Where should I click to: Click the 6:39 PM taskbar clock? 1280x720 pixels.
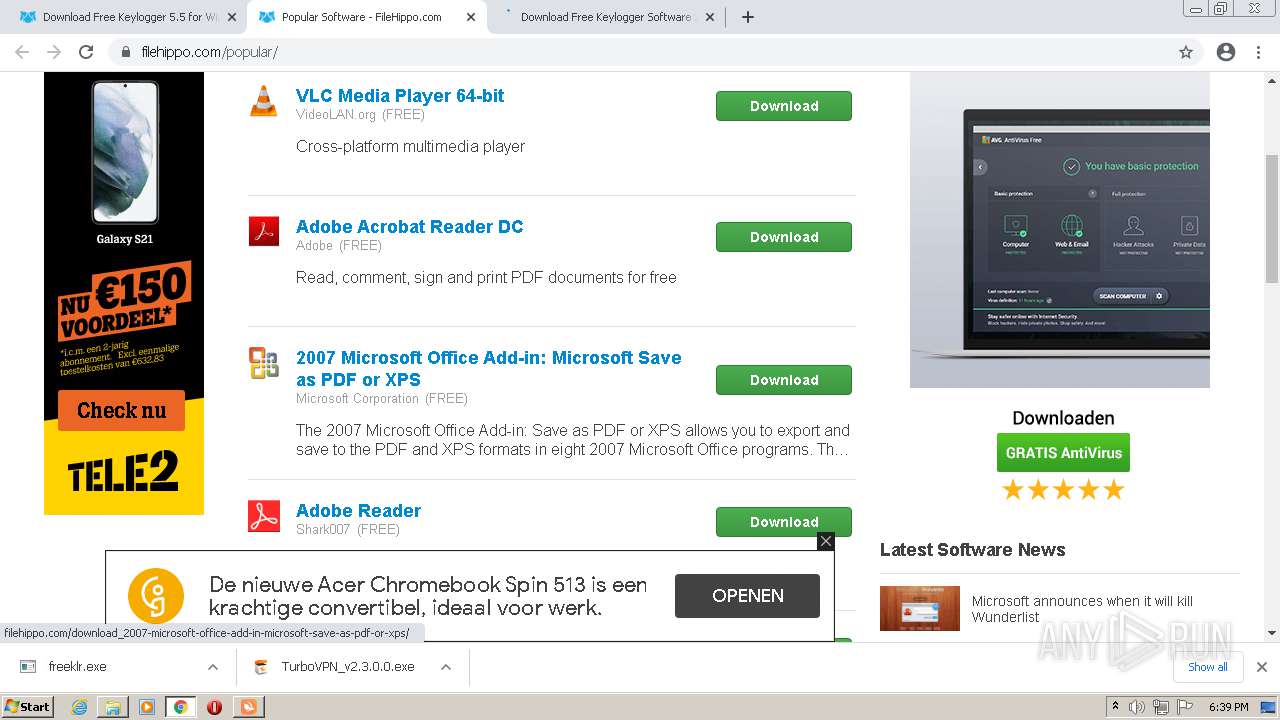(1228, 707)
